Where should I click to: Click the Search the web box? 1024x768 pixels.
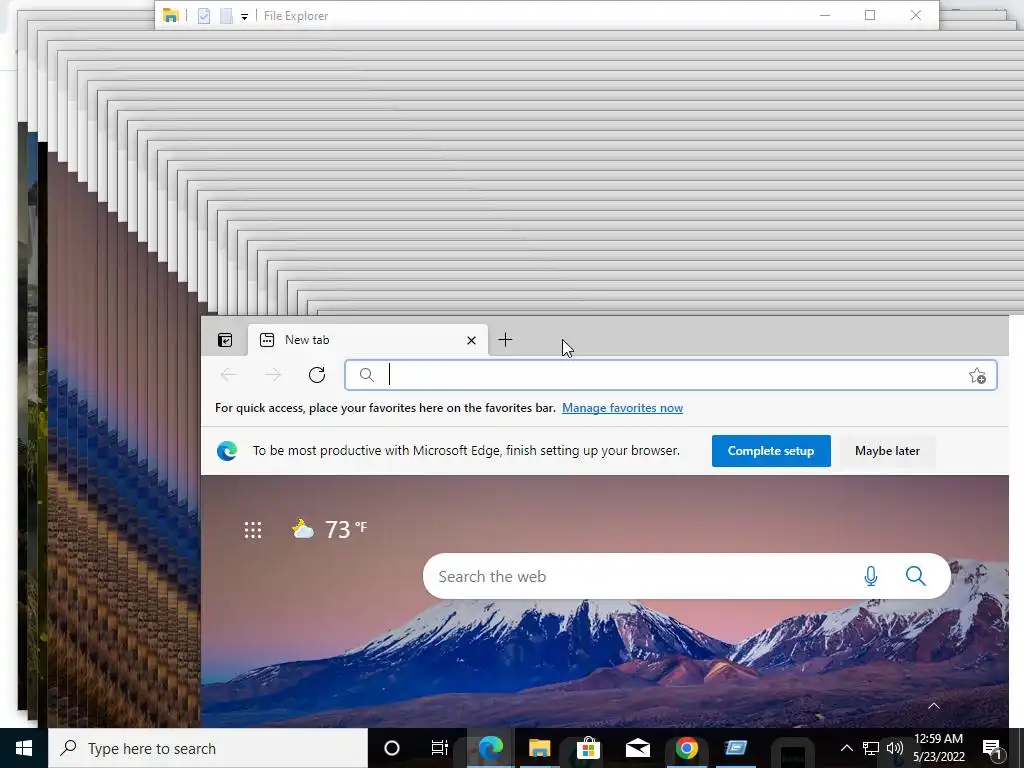click(686, 577)
